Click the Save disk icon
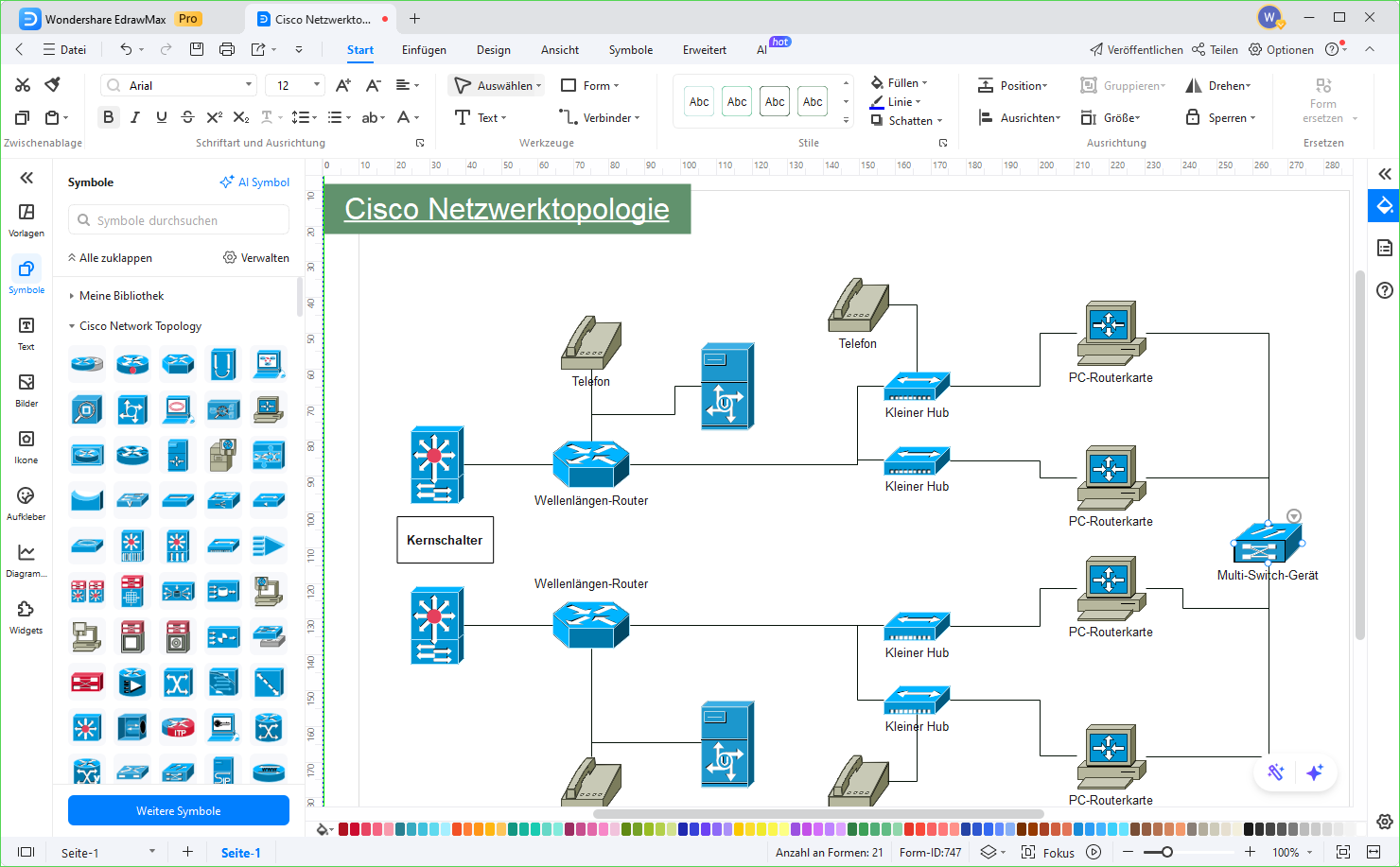 pyautogui.click(x=197, y=49)
